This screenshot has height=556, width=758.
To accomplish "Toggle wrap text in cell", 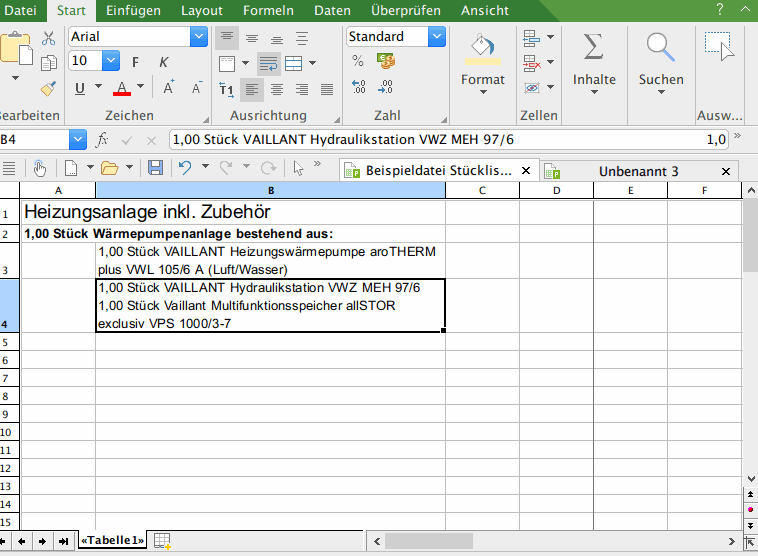I will click(269, 63).
